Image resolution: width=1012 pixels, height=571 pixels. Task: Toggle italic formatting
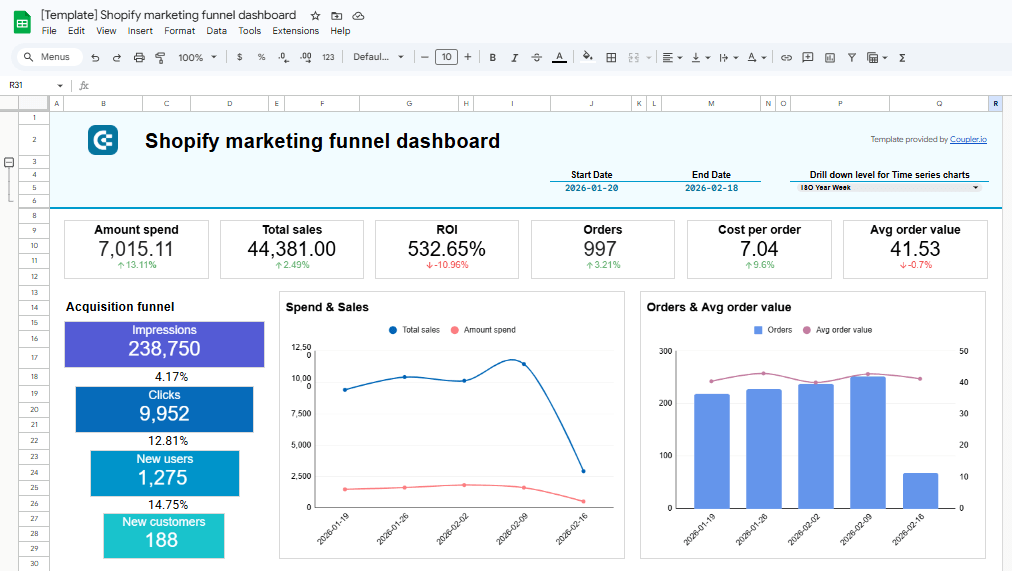(x=514, y=57)
